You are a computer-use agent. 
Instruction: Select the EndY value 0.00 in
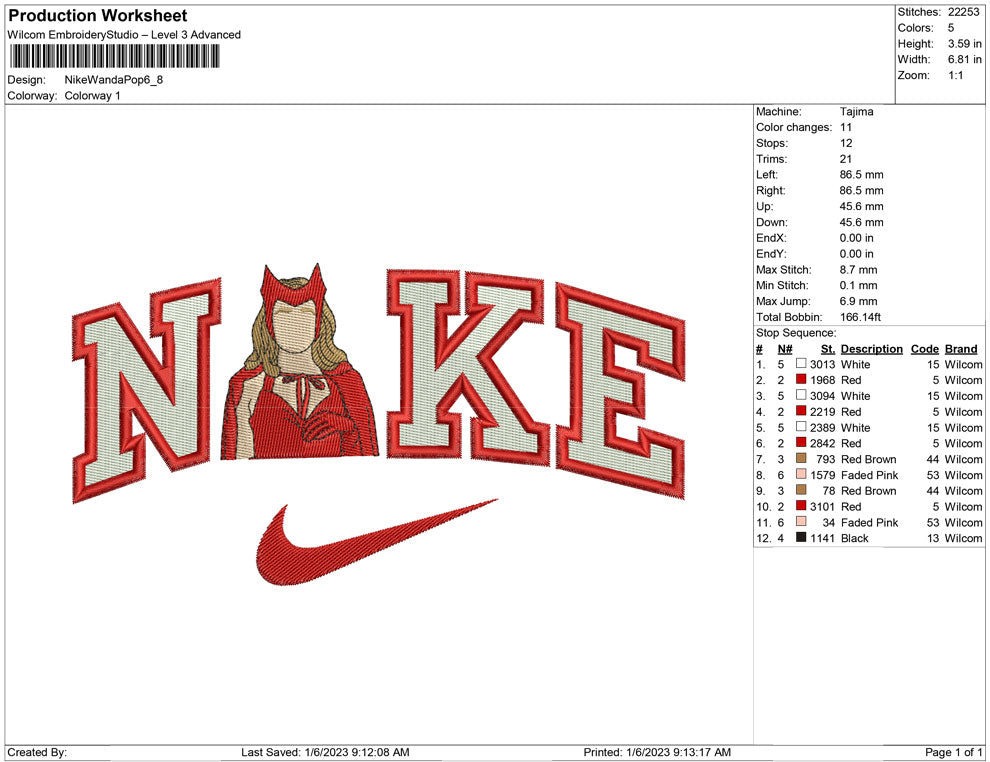pyautogui.click(x=857, y=254)
